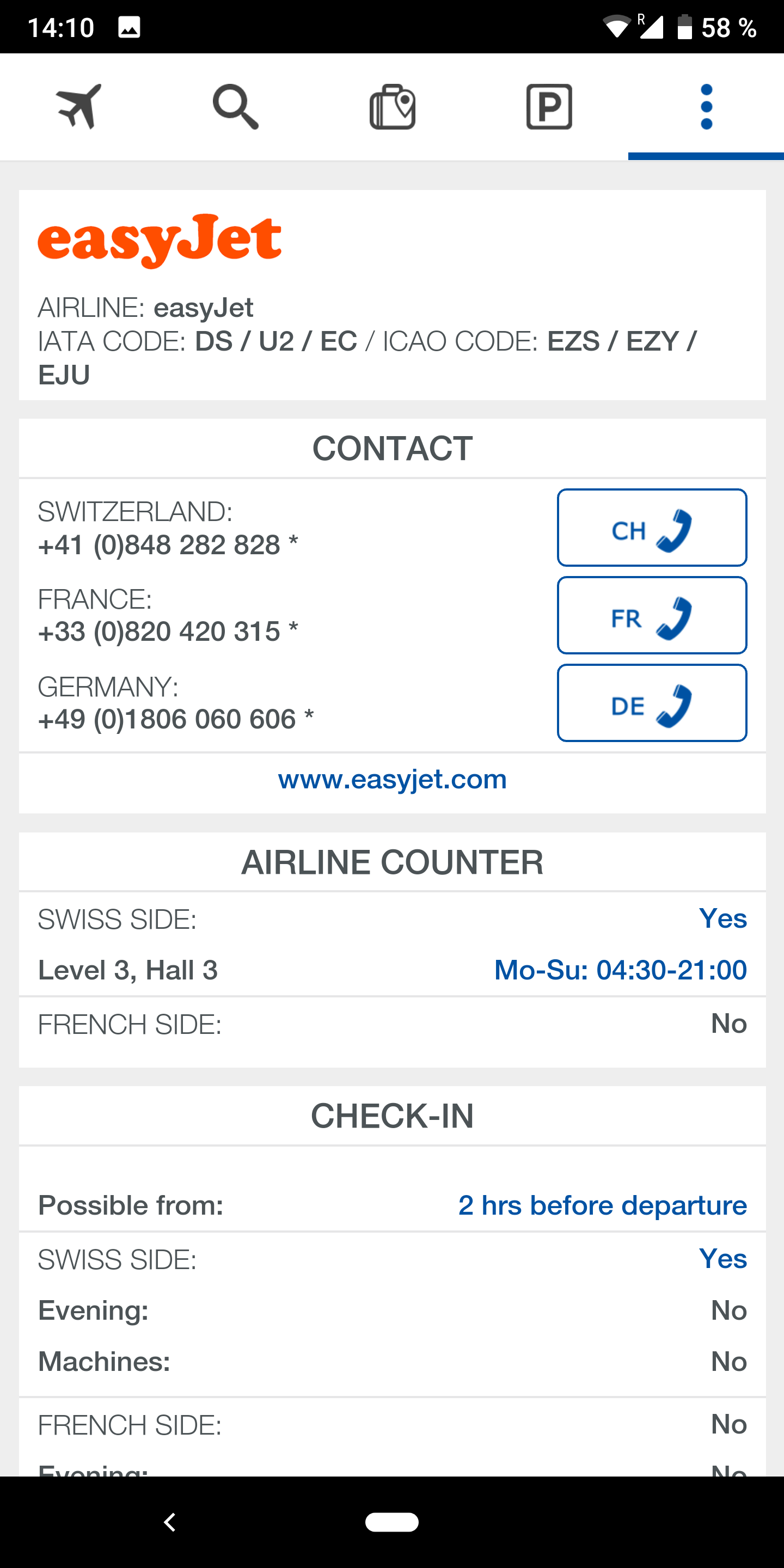Screen dimensions: 784x1568
Task: Call easyJet Germany via DE button
Action: tap(652, 703)
